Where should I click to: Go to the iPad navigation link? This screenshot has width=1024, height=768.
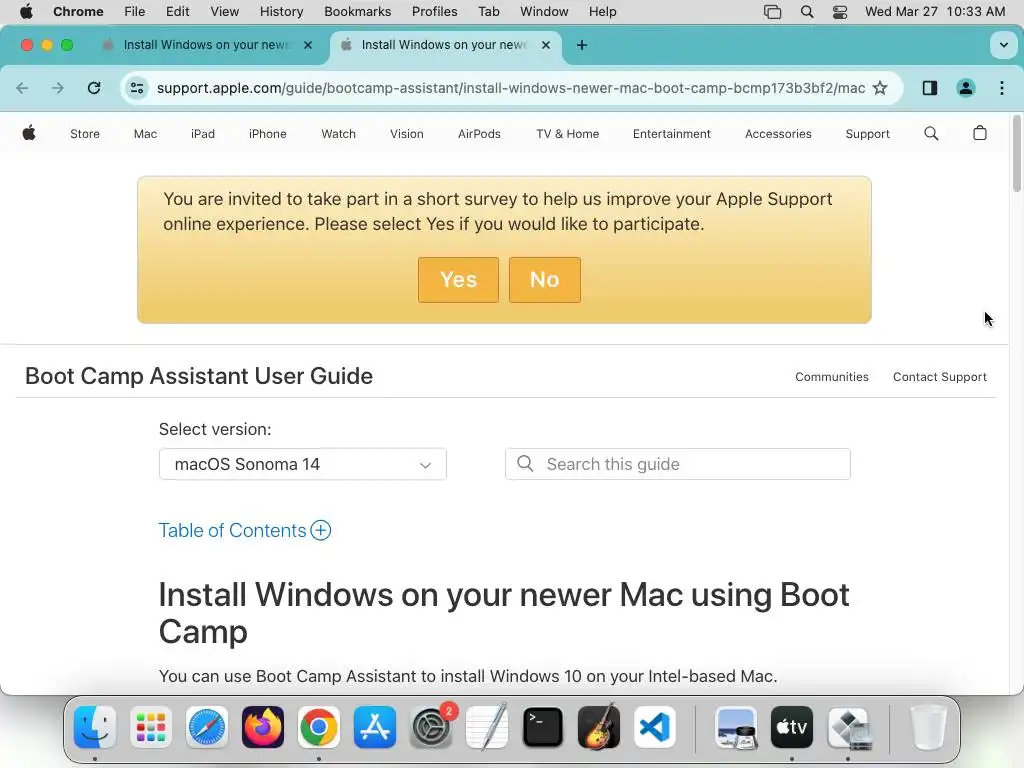point(202,134)
